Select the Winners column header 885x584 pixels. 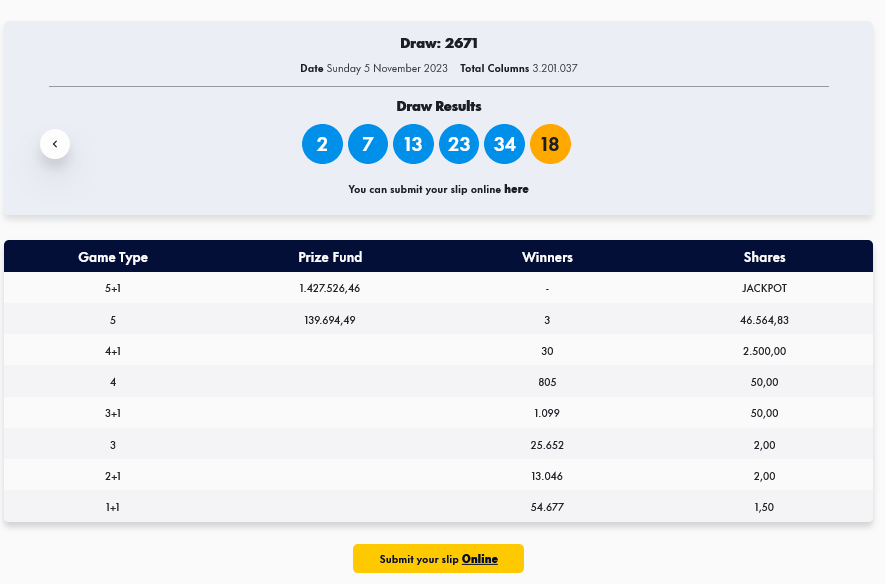pos(547,257)
